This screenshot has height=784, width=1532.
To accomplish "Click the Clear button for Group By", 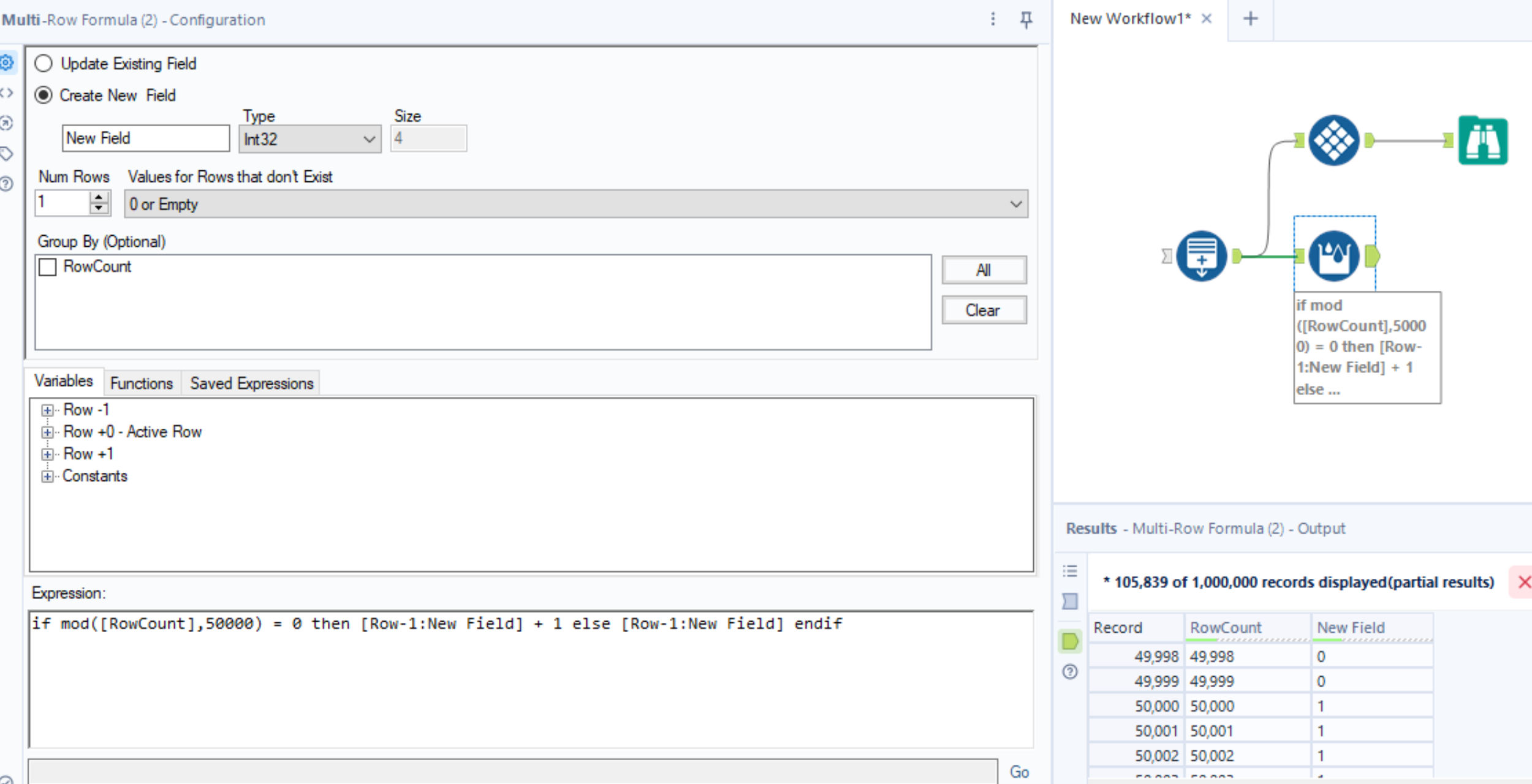I will point(983,311).
